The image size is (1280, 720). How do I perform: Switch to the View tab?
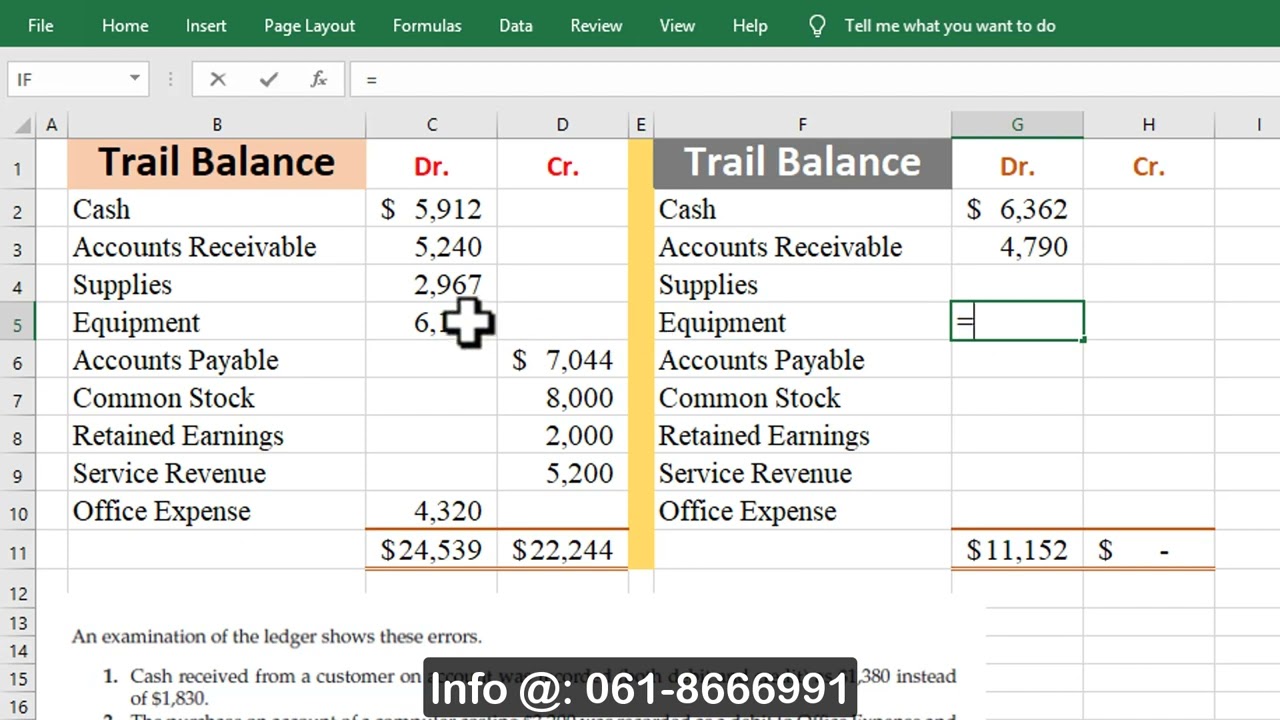point(677,26)
